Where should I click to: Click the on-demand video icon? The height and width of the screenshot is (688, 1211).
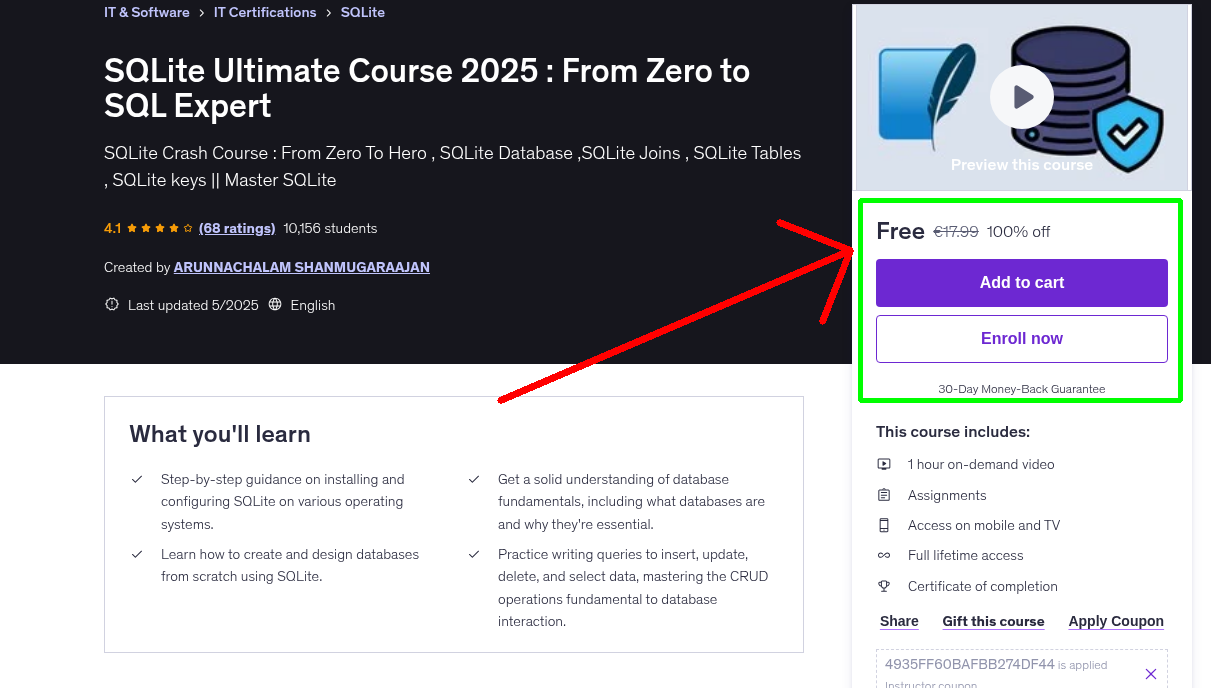pyautogui.click(x=884, y=464)
